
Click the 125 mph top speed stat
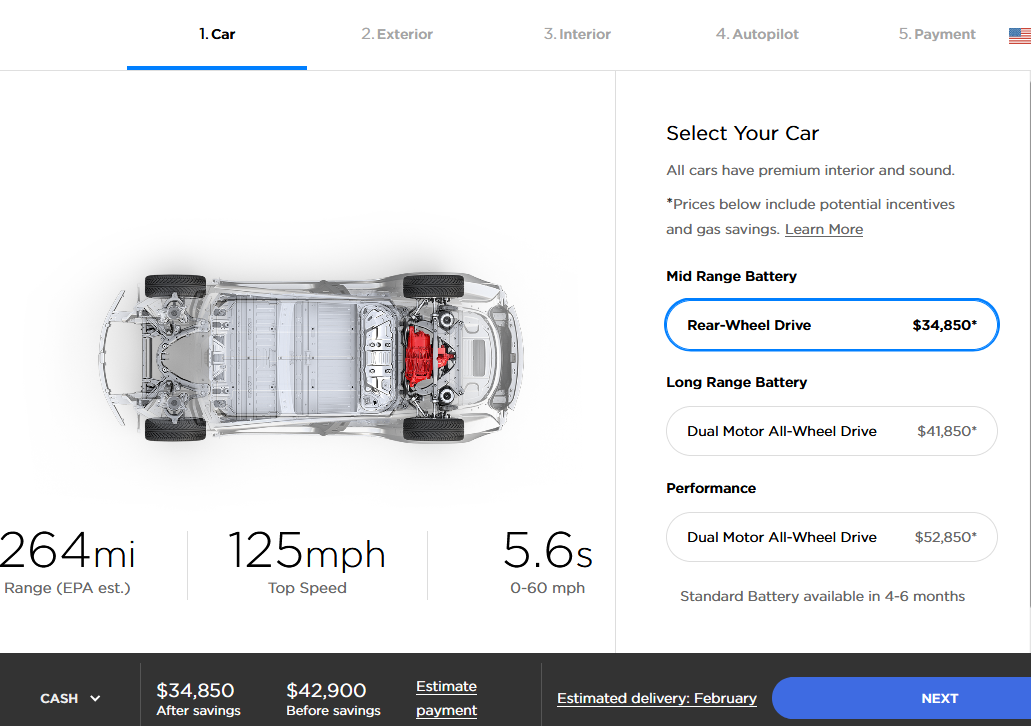307,562
